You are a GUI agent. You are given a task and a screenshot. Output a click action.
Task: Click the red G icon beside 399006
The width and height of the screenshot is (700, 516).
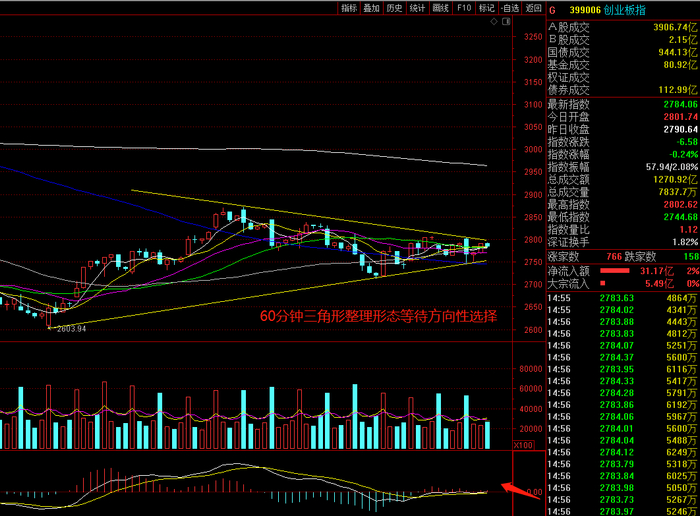(x=553, y=9)
